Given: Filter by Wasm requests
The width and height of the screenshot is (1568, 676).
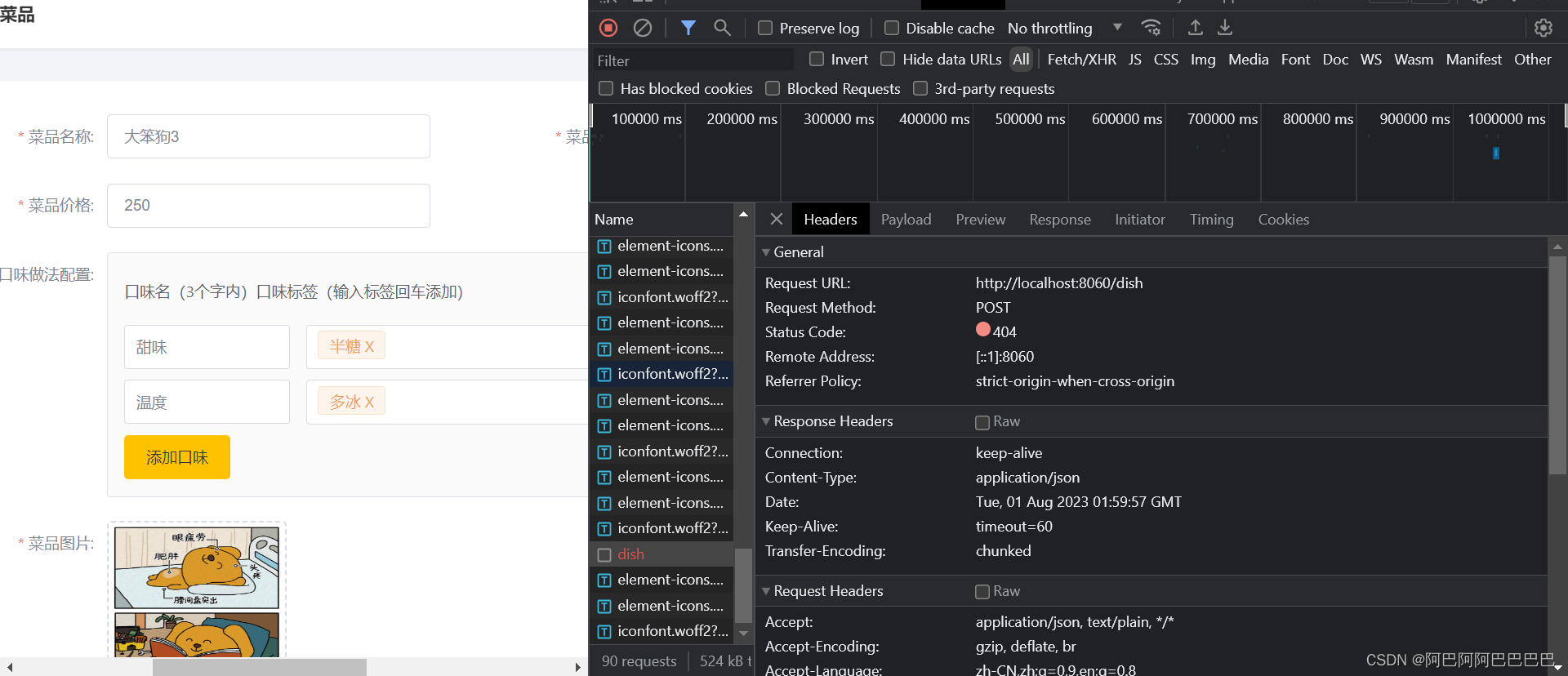Looking at the screenshot, I should pyautogui.click(x=1414, y=59).
